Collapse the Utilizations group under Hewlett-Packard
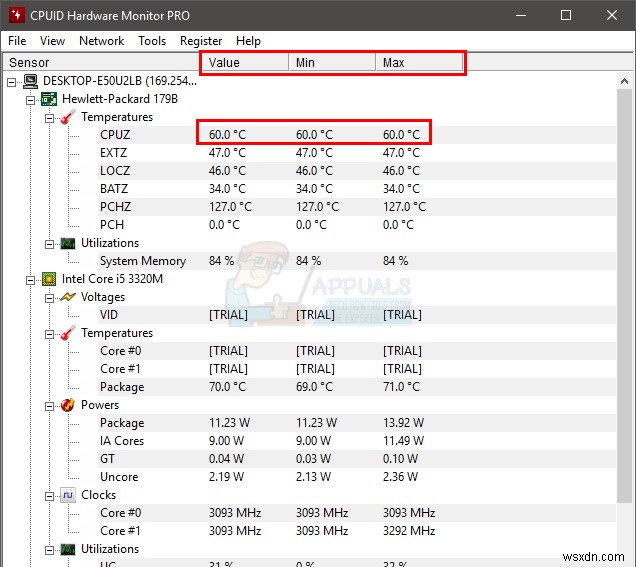 tap(49, 244)
